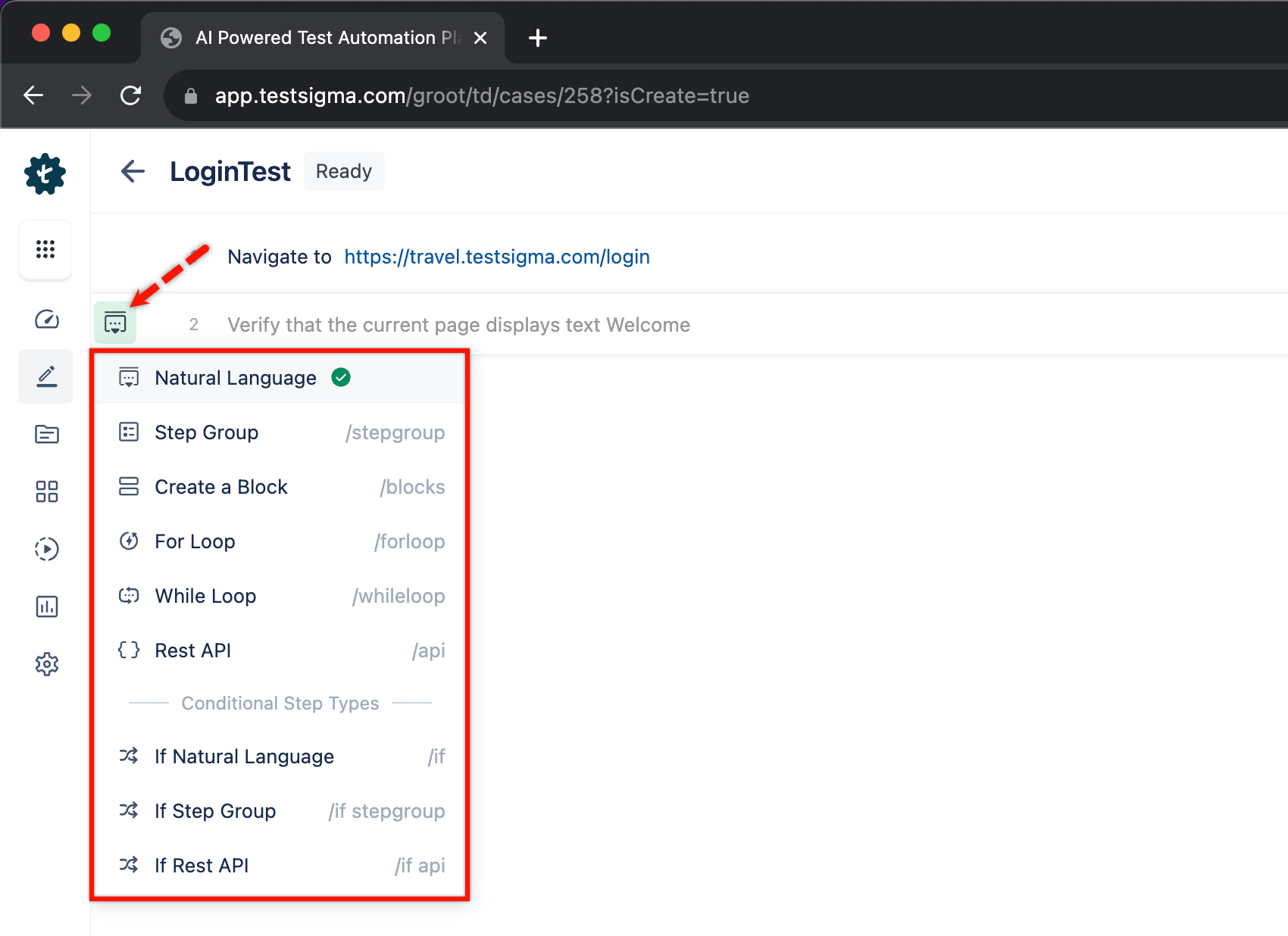Click the green checkmark beside Natural Language
1288x936 pixels.
(x=341, y=377)
